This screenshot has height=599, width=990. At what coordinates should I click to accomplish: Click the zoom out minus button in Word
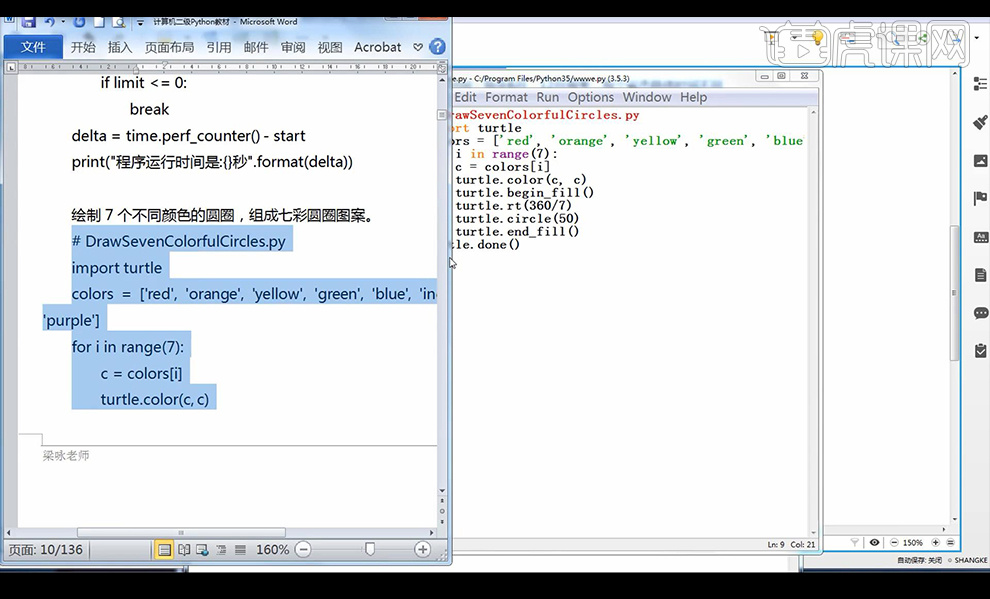303,550
